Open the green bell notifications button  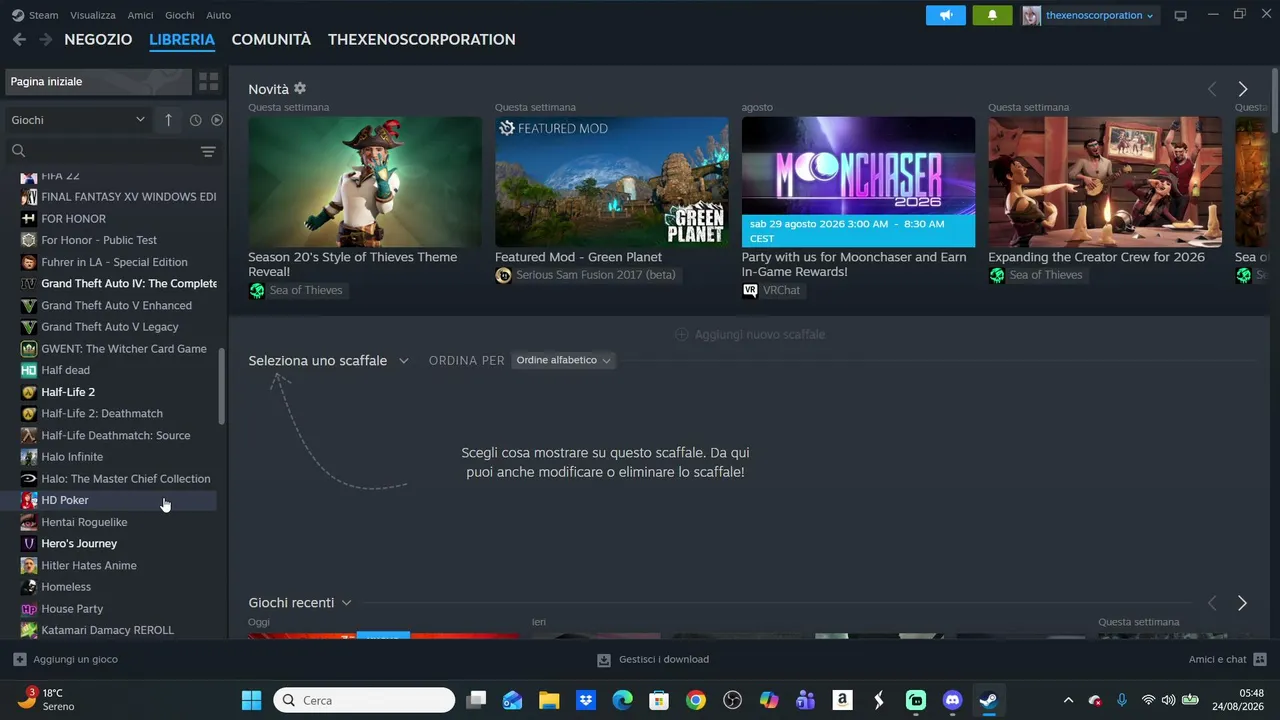tap(992, 15)
